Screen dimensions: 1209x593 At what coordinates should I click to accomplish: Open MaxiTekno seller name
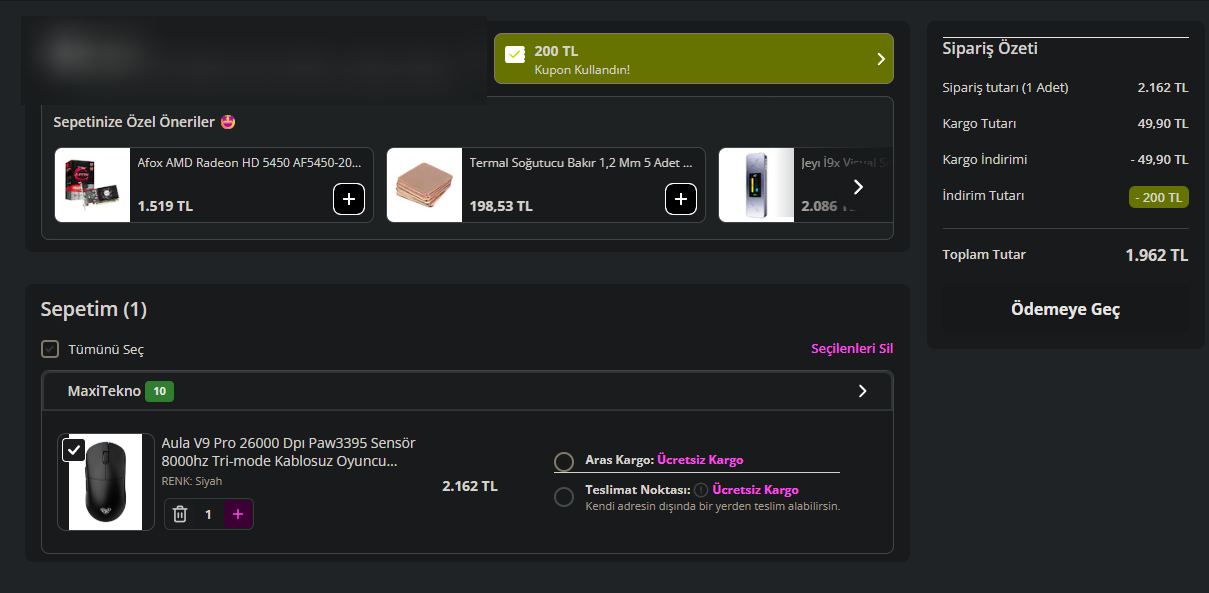point(104,391)
